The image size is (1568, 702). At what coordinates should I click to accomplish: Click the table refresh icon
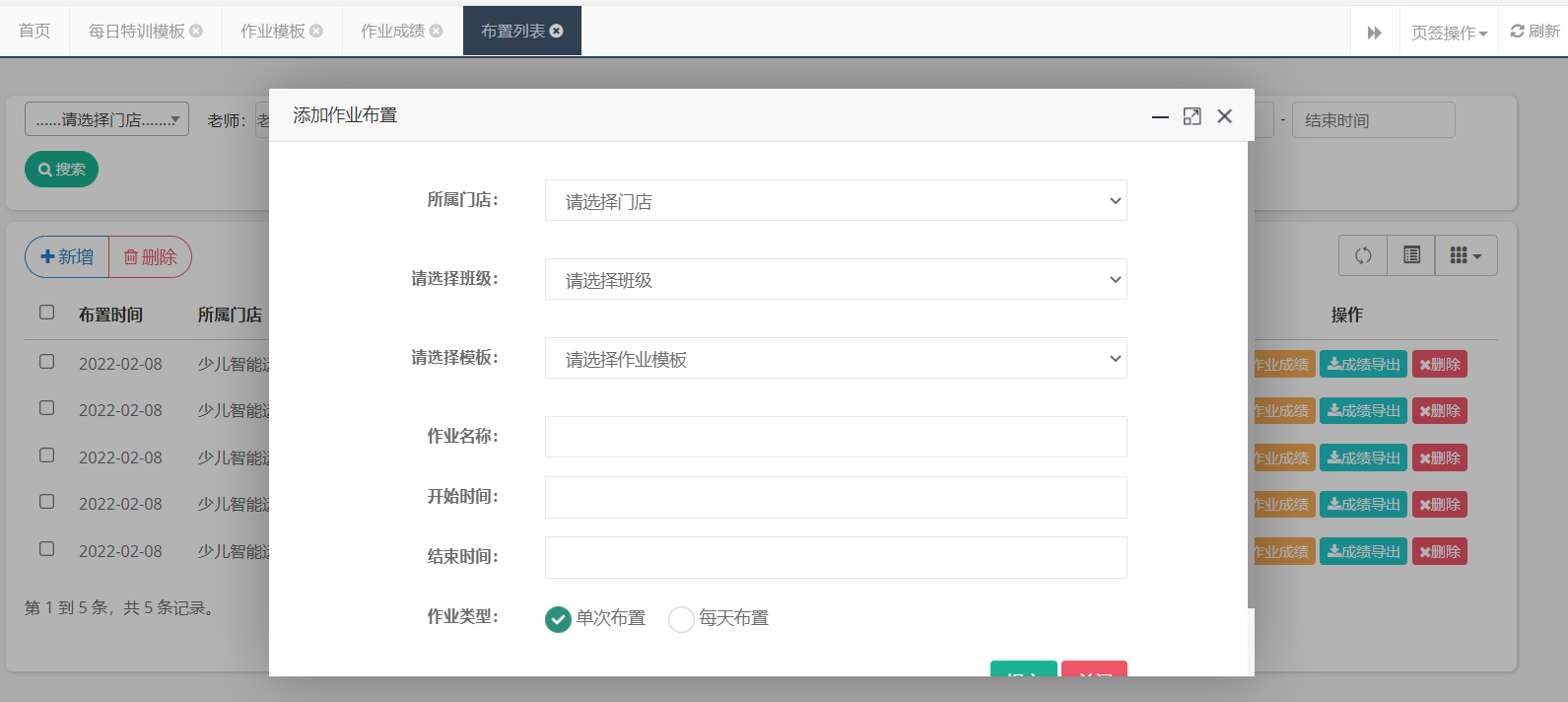click(1363, 255)
